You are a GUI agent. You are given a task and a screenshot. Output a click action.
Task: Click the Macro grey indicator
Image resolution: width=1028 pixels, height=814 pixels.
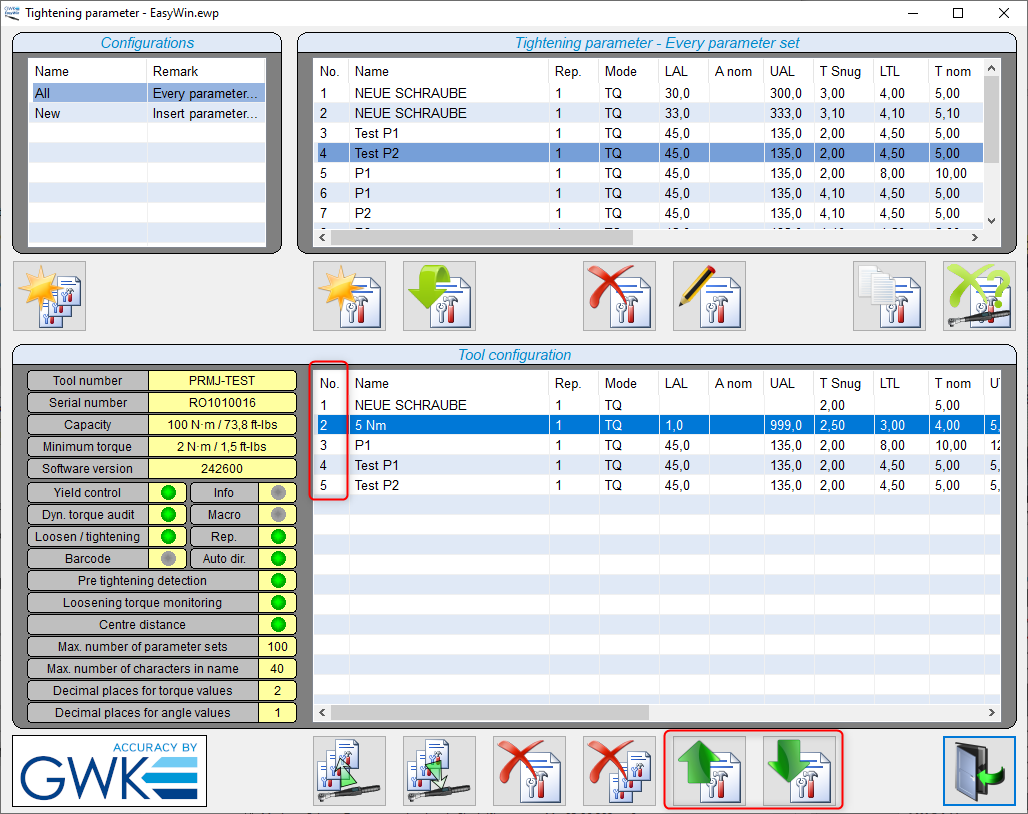(278, 515)
